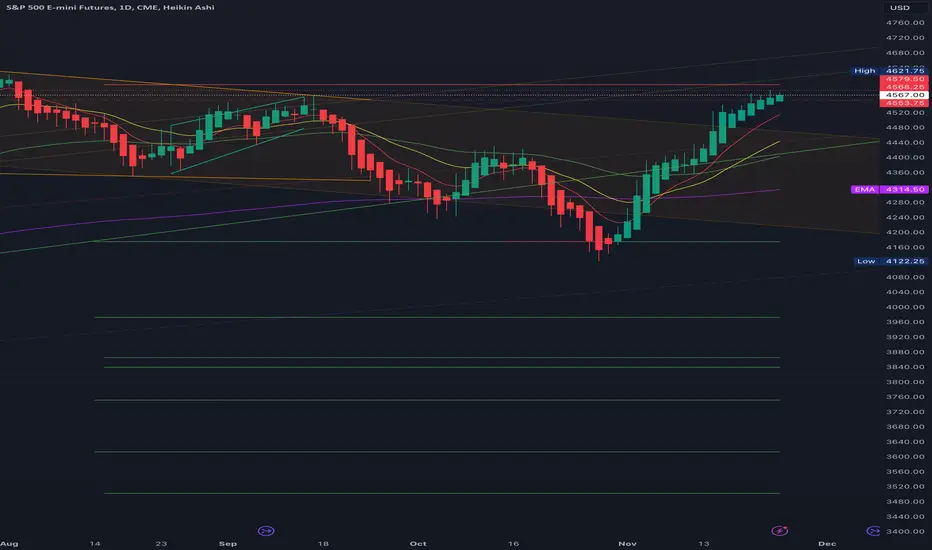Click the 4720.00 price axis value
The width and height of the screenshot is (932, 550).
click(905, 37)
